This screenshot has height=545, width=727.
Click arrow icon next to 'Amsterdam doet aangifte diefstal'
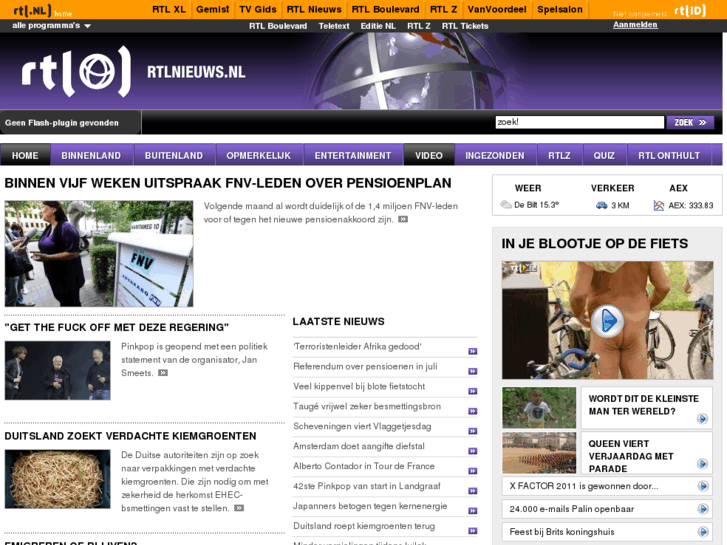(x=472, y=451)
